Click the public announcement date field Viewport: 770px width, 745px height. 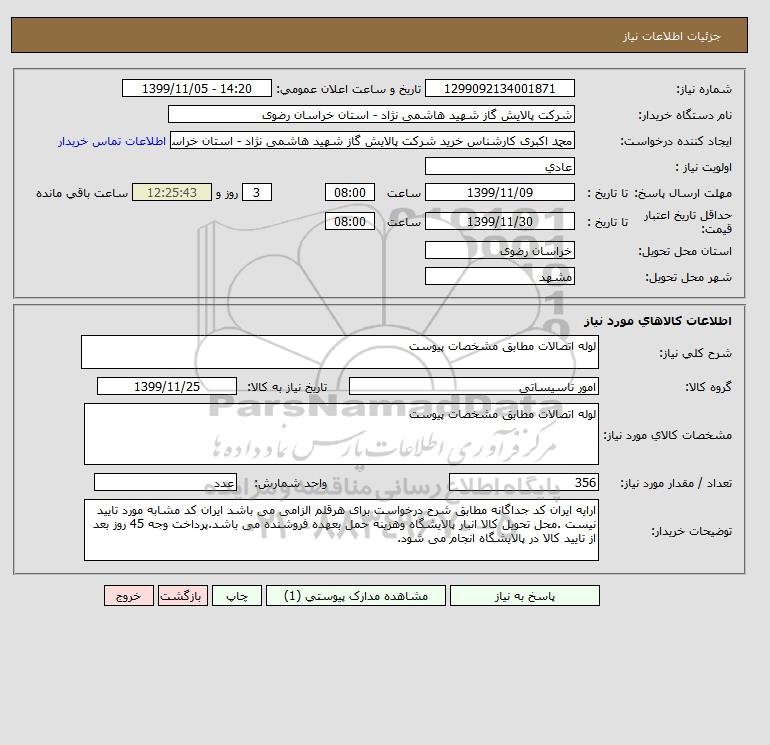pos(196,88)
